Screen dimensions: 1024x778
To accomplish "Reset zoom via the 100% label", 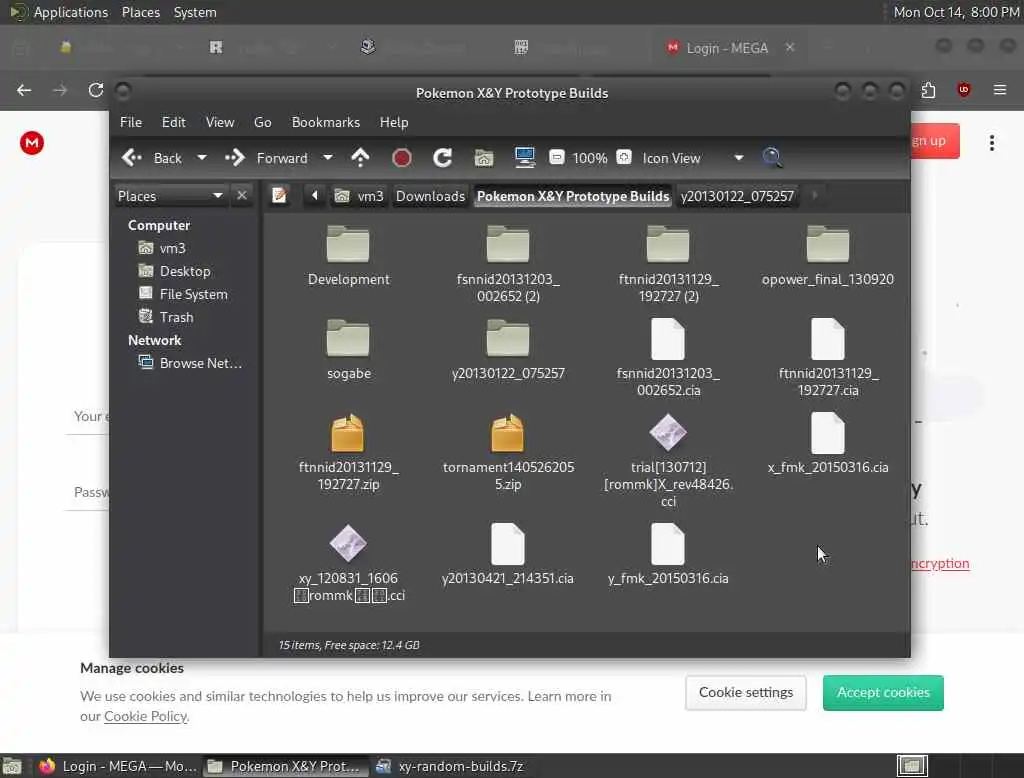I will [x=590, y=158].
